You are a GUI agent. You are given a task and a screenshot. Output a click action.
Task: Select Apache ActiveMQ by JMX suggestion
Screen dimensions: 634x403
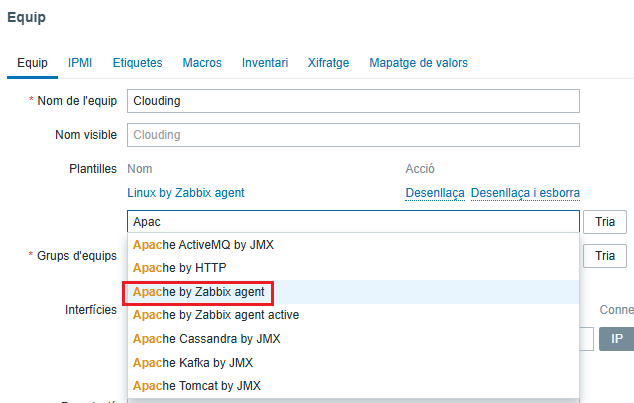(203, 245)
